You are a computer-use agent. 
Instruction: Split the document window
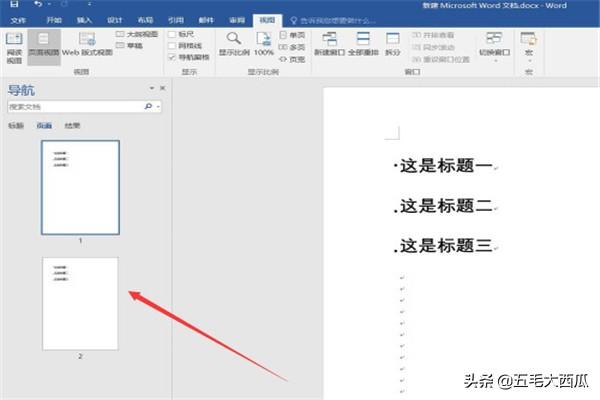(393, 45)
